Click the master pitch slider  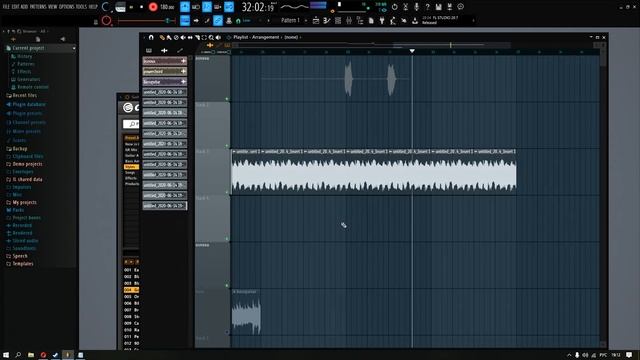[x=147, y=20]
